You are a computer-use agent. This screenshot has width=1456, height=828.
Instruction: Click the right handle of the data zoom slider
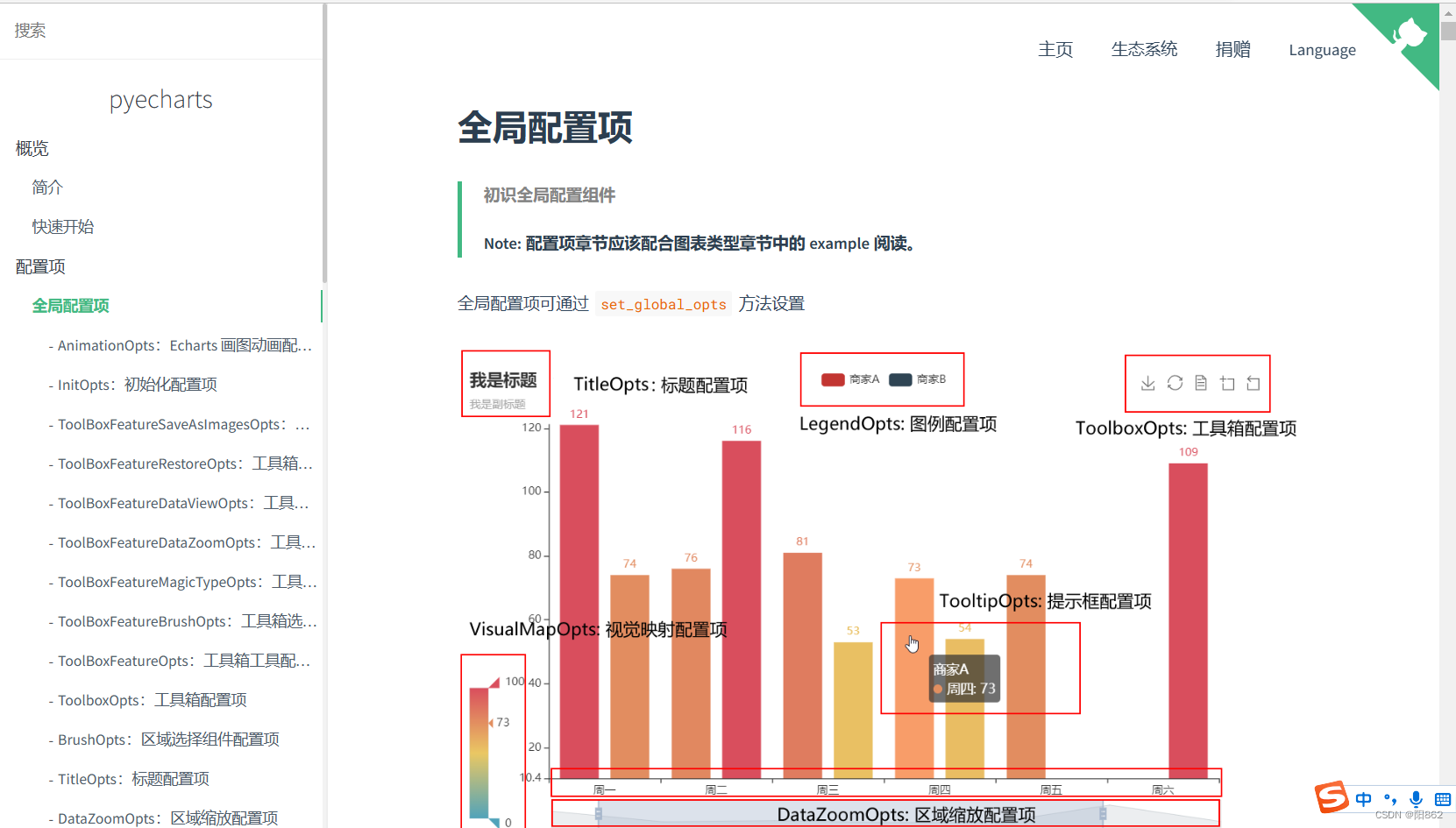click(1103, 814)
